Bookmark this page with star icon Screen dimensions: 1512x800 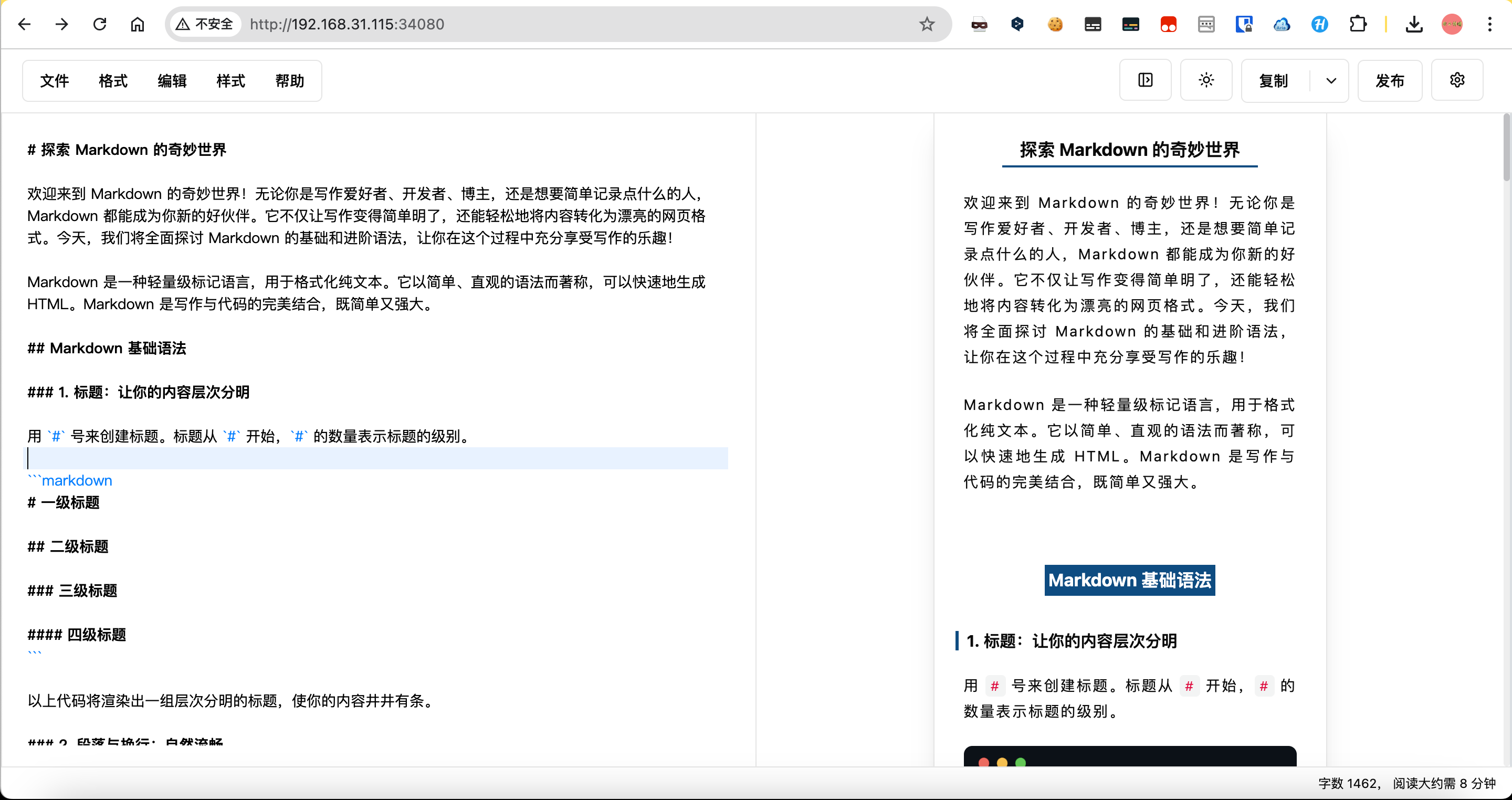(x=927, y=24)
